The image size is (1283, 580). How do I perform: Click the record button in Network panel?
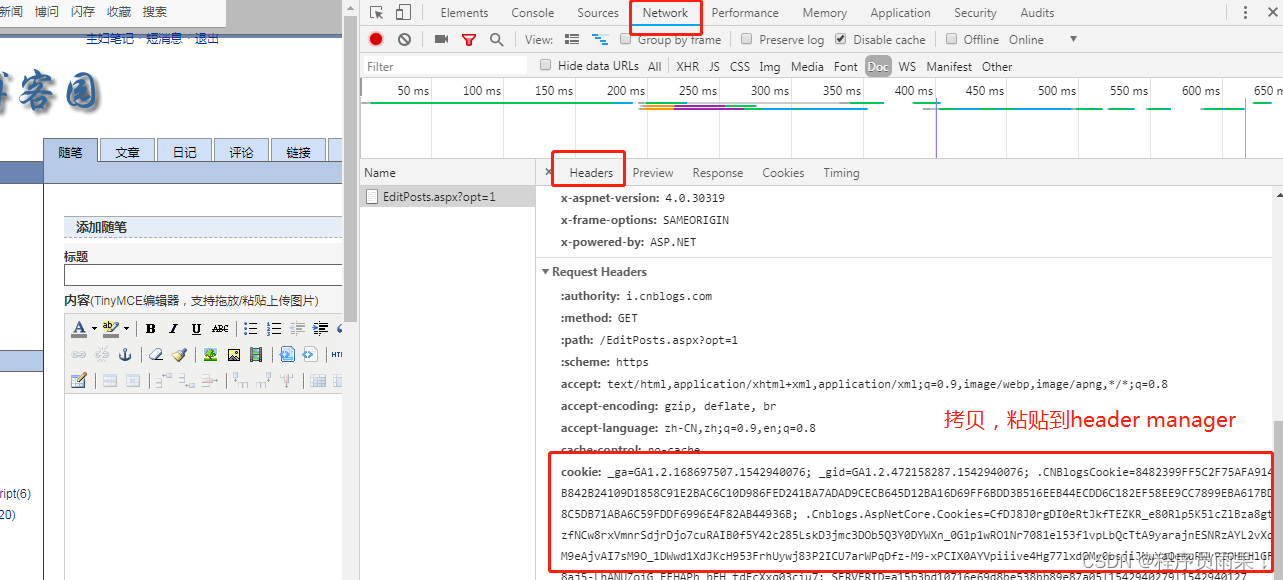tap(374, 39)
